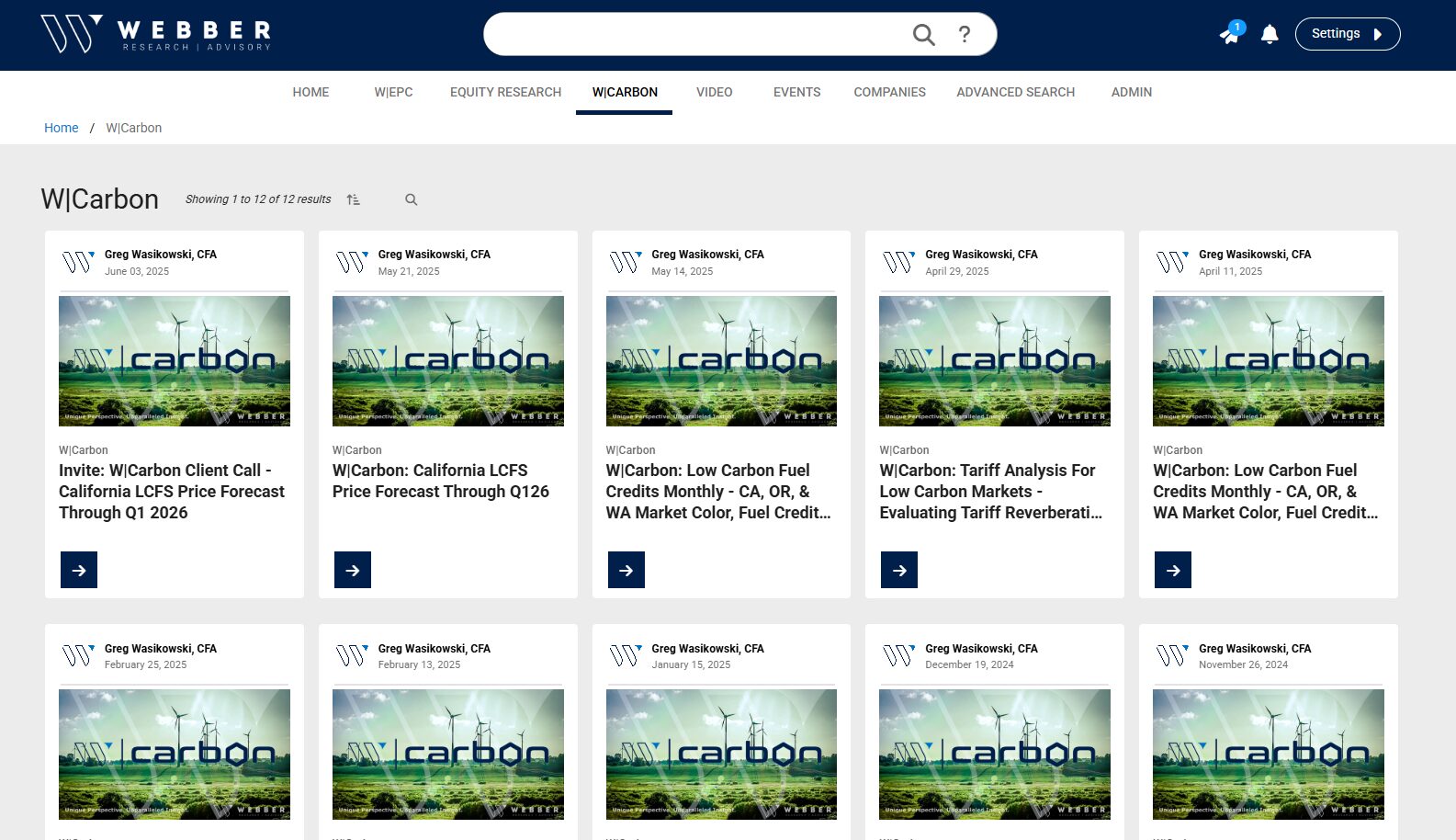The image size is (1456, 840).
Task: Open the search help question mark
Action: tap(965, 35)
